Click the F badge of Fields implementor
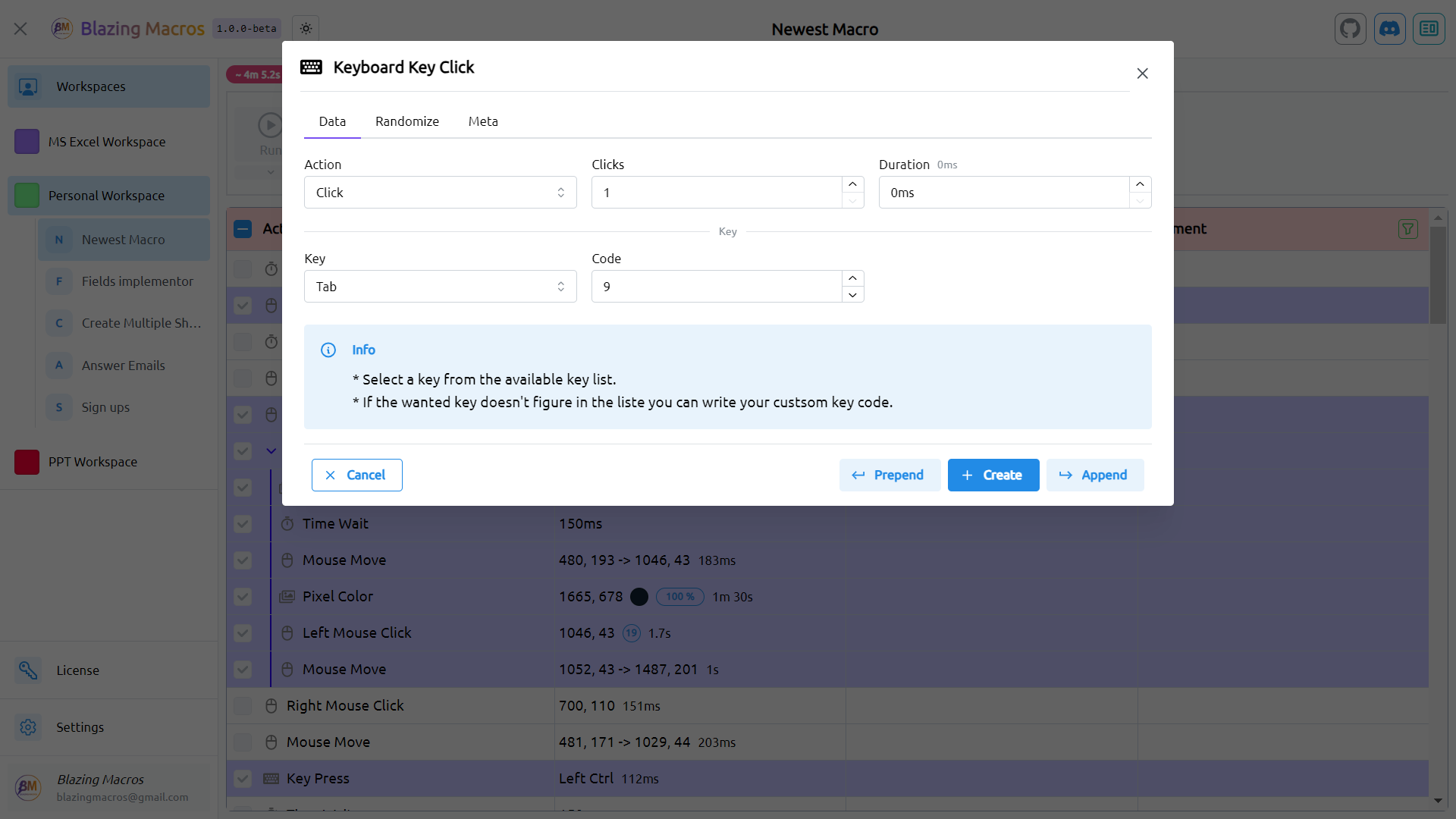The image size is (1456, 819). pyautogui.click(x=59, y=281)
